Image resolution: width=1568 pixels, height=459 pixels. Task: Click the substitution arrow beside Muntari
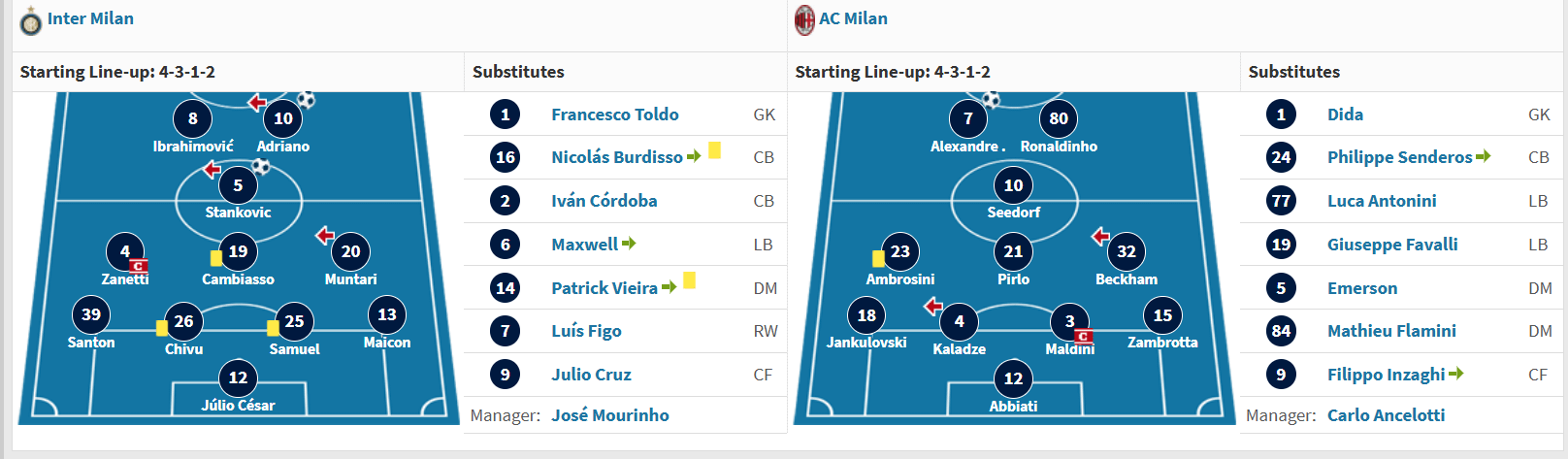pyautogui.click(x=325, y=235)
